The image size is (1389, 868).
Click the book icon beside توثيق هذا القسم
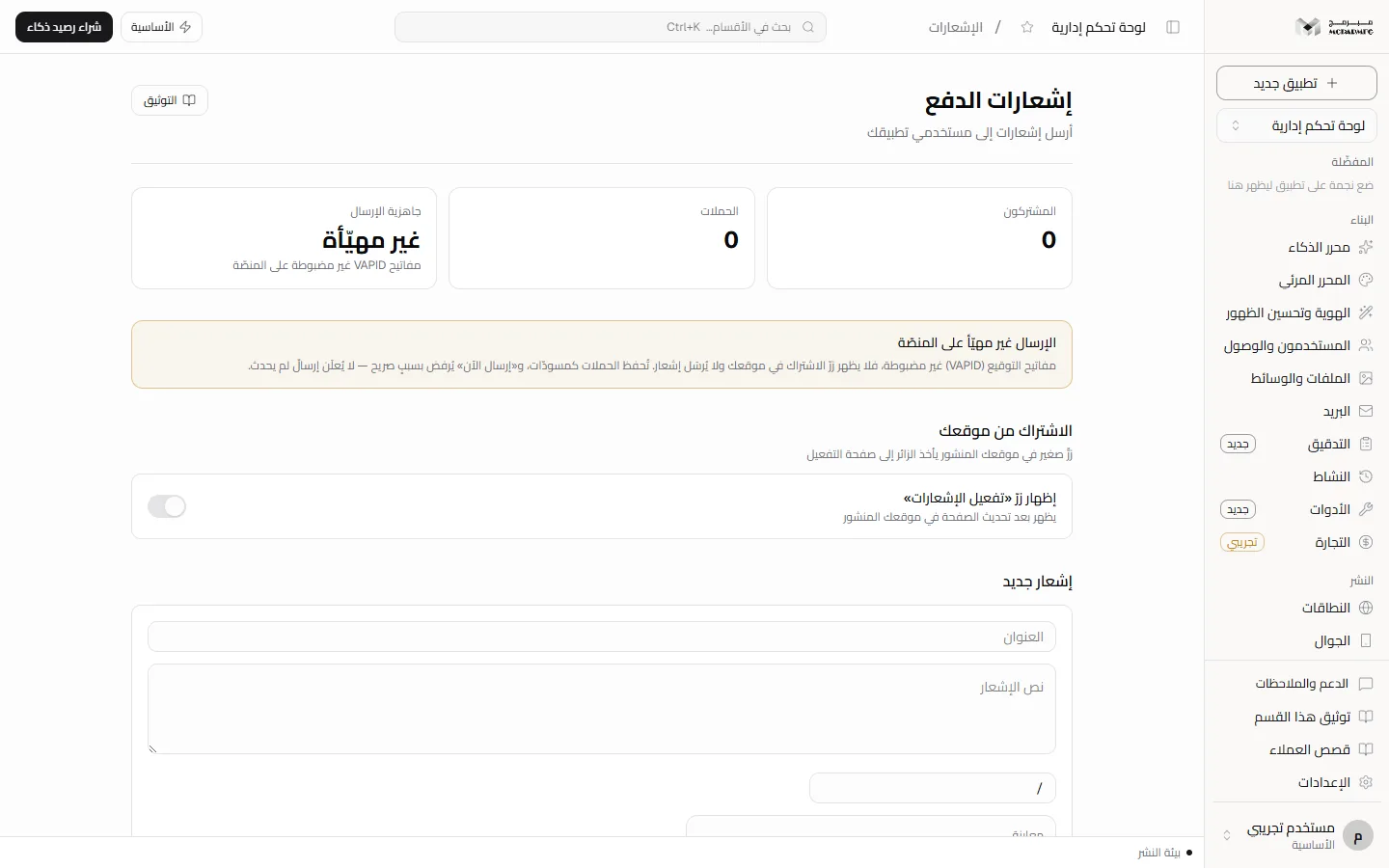pos(1365,717)
